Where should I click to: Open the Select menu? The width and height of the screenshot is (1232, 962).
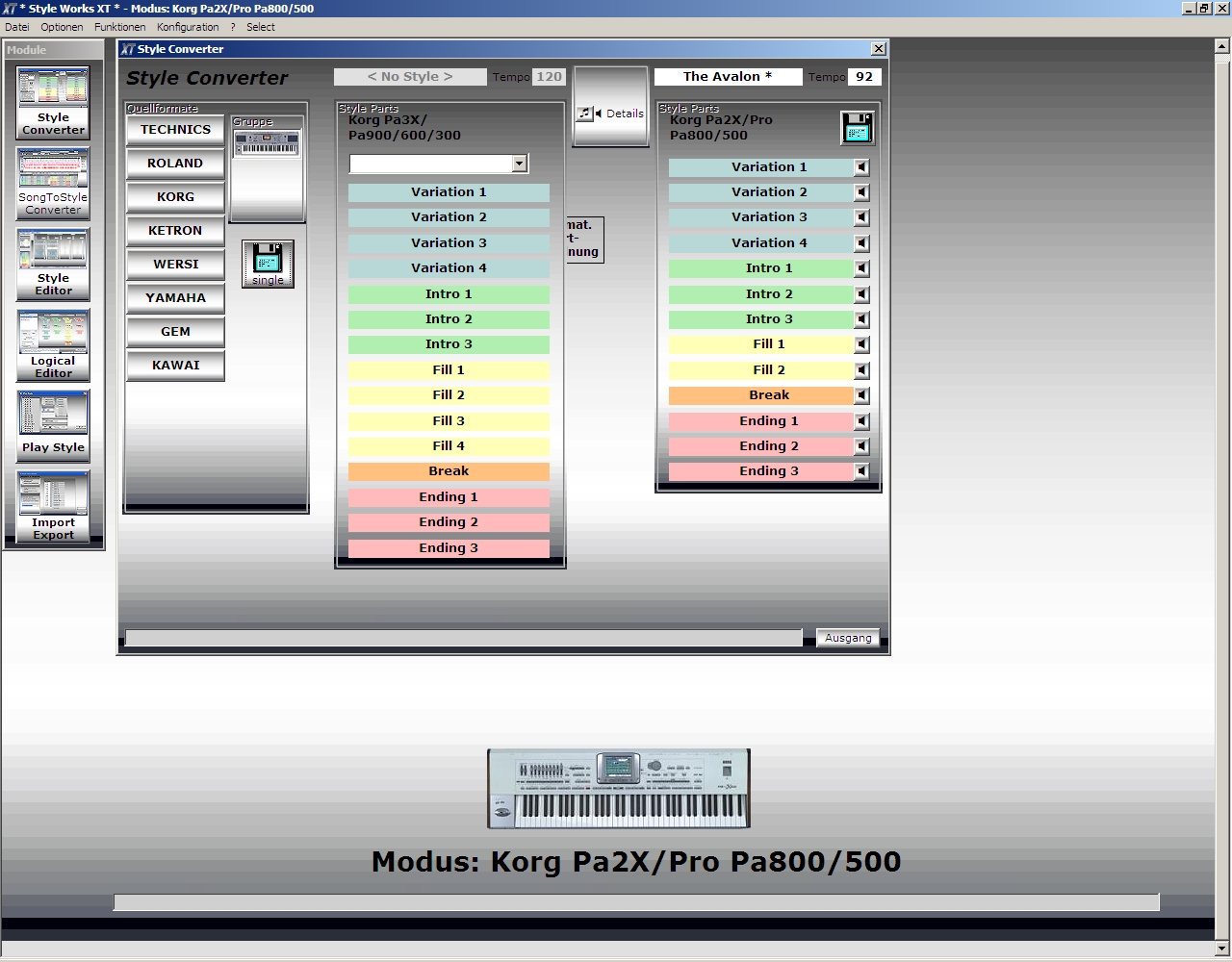[x=261, y=27]
